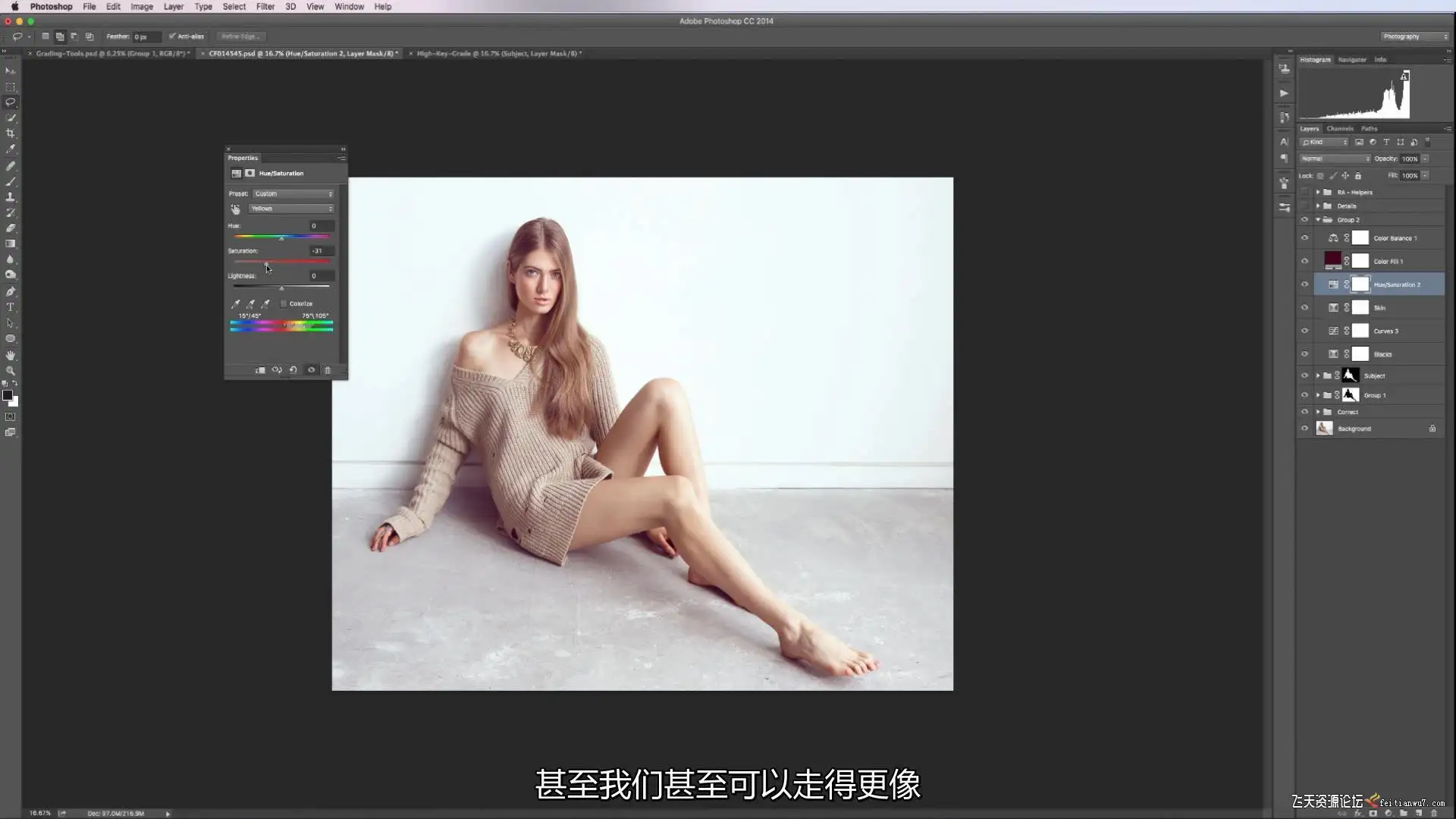Open the Filter menu
The image size is (1456, 819).
(x=265, y=6)
